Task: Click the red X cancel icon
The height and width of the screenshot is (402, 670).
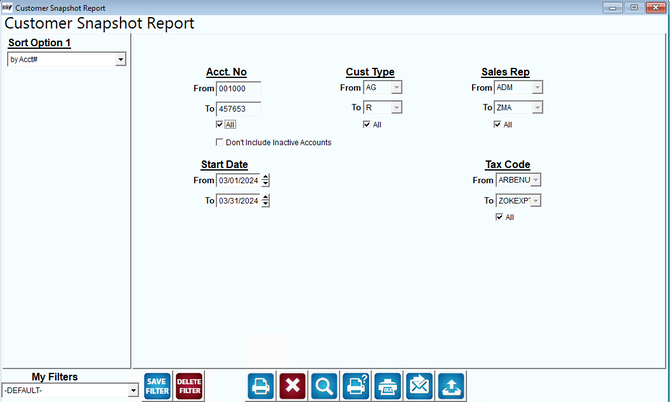Action: tap(293, 386)
